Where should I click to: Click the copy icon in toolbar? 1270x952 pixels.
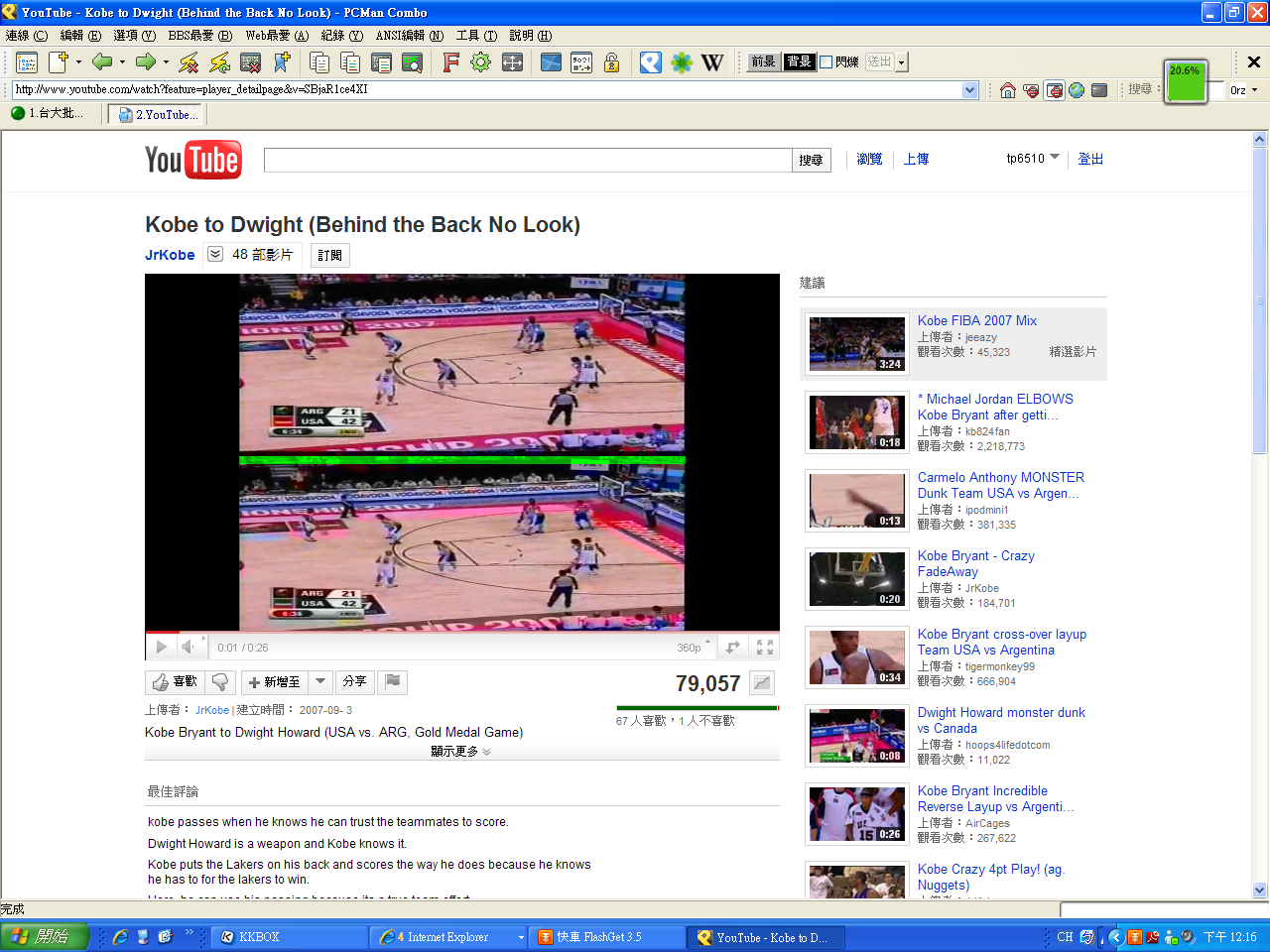pyautogui.click(x=319, y=62)
